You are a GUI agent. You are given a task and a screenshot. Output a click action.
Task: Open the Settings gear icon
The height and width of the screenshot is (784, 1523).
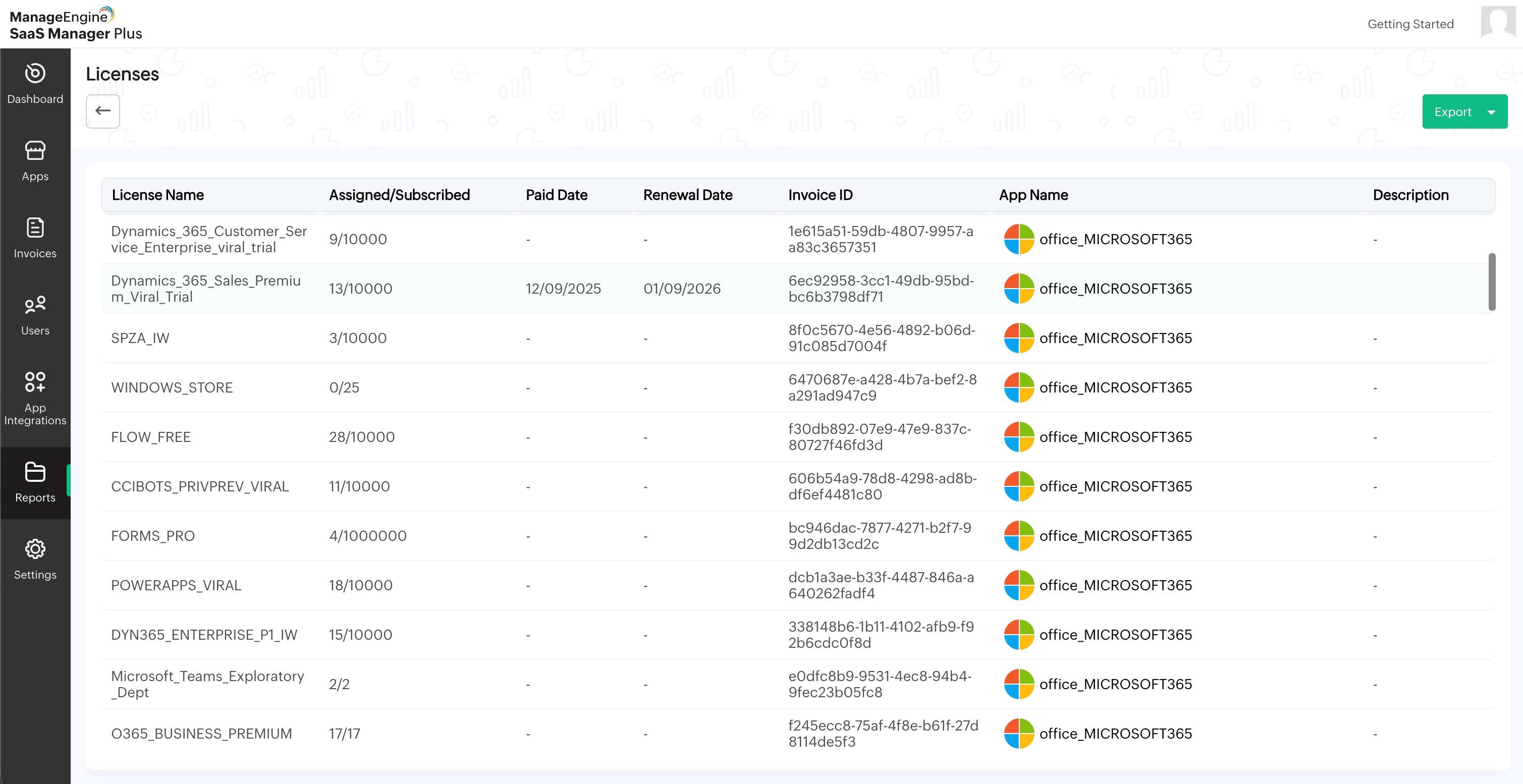(x=35, y=559)
